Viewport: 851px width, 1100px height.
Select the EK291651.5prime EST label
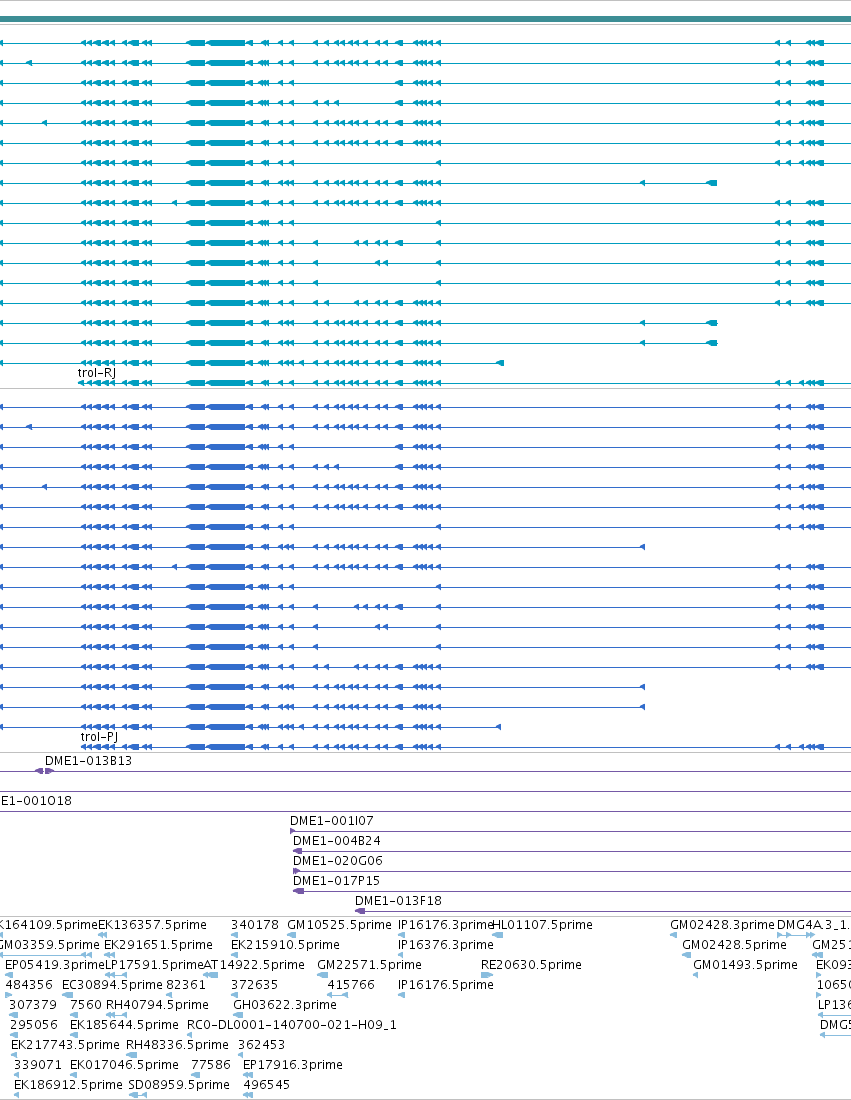tap(158, 944)
